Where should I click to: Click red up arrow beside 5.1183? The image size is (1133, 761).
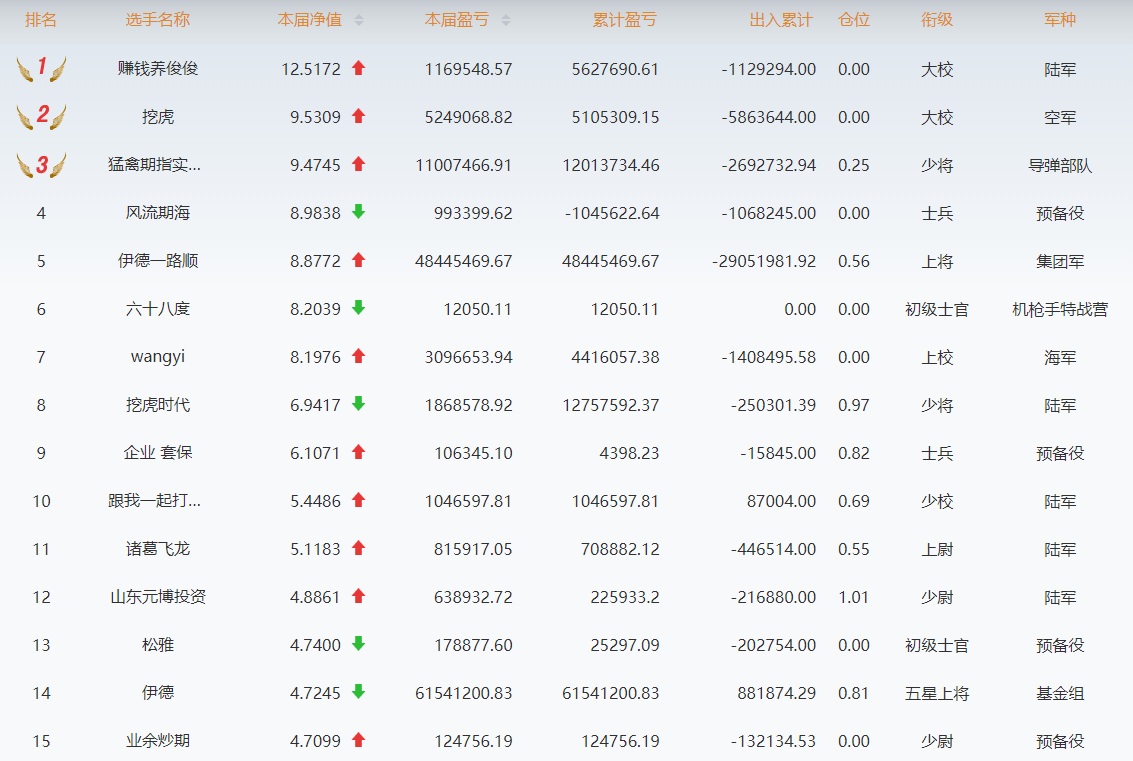pyautogui.click(x=358, y=548)
